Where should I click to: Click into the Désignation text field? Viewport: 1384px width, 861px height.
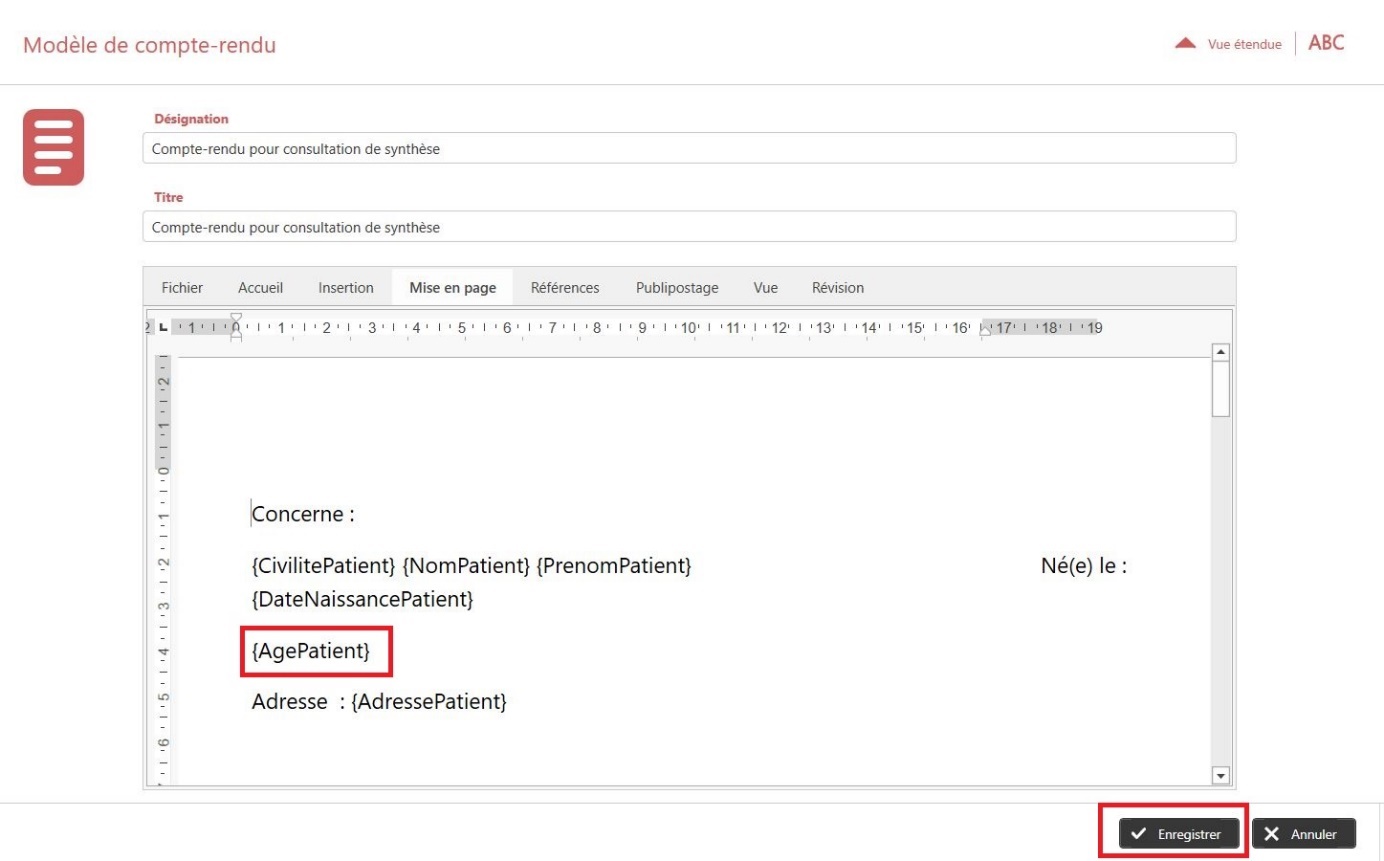689,149
